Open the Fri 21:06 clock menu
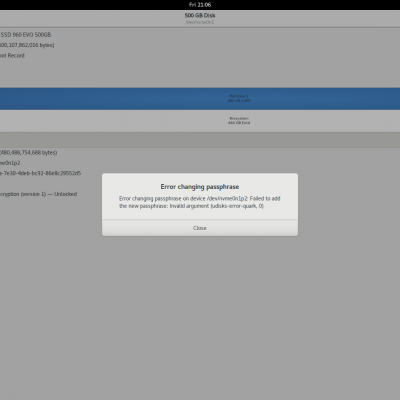The image size is (400, 400). [x=200, y=5]
